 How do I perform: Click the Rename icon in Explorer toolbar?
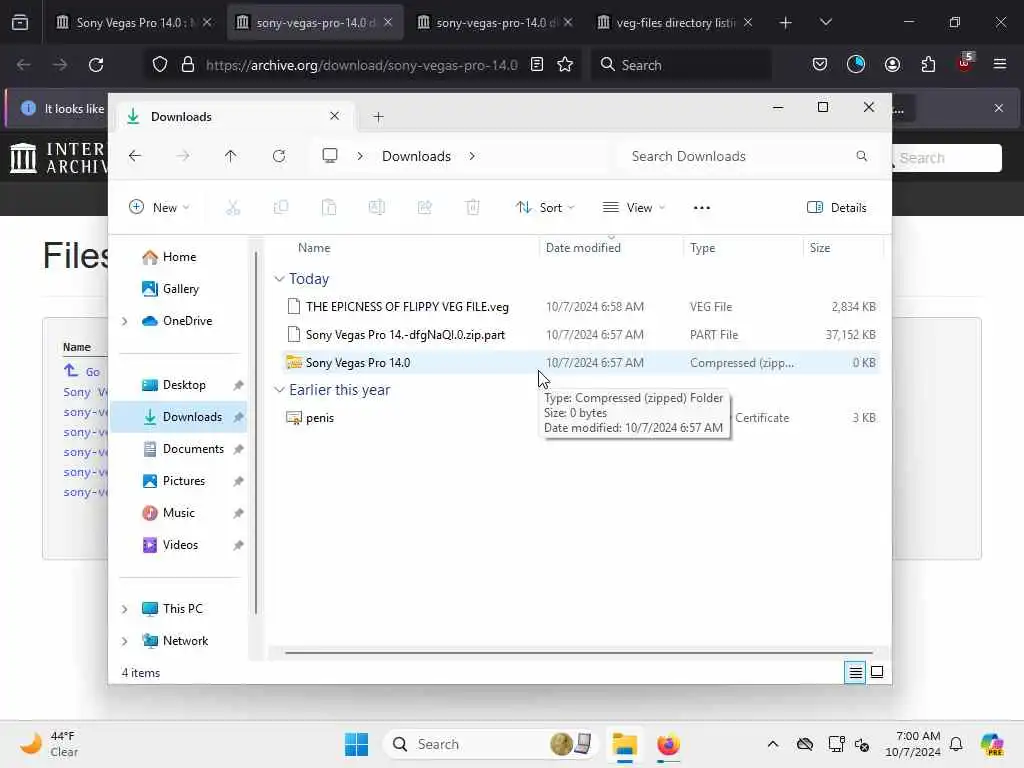(x=377, y=208)
